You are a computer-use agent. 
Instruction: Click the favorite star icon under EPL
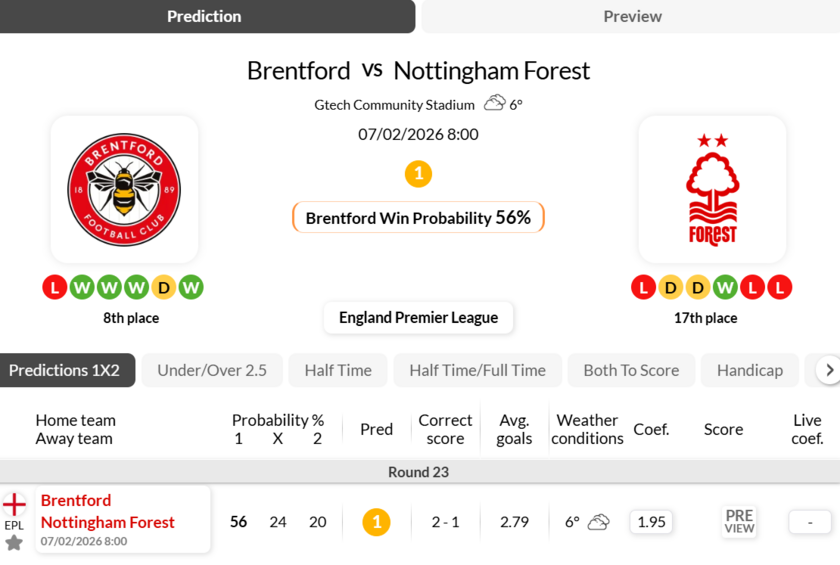coord(14,543)
